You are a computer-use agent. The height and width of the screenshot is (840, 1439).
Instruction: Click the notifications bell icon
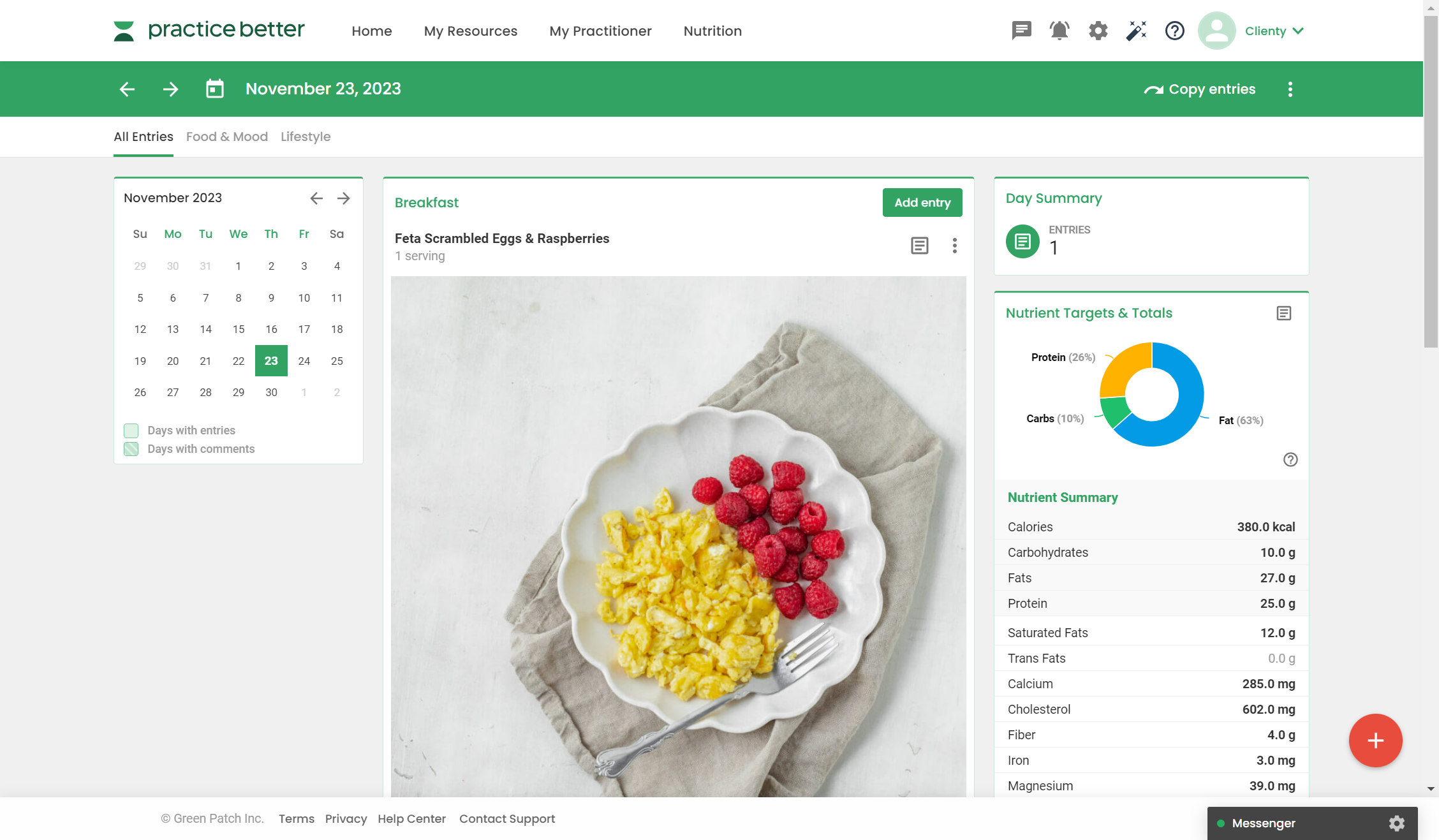coord(1059,31)
